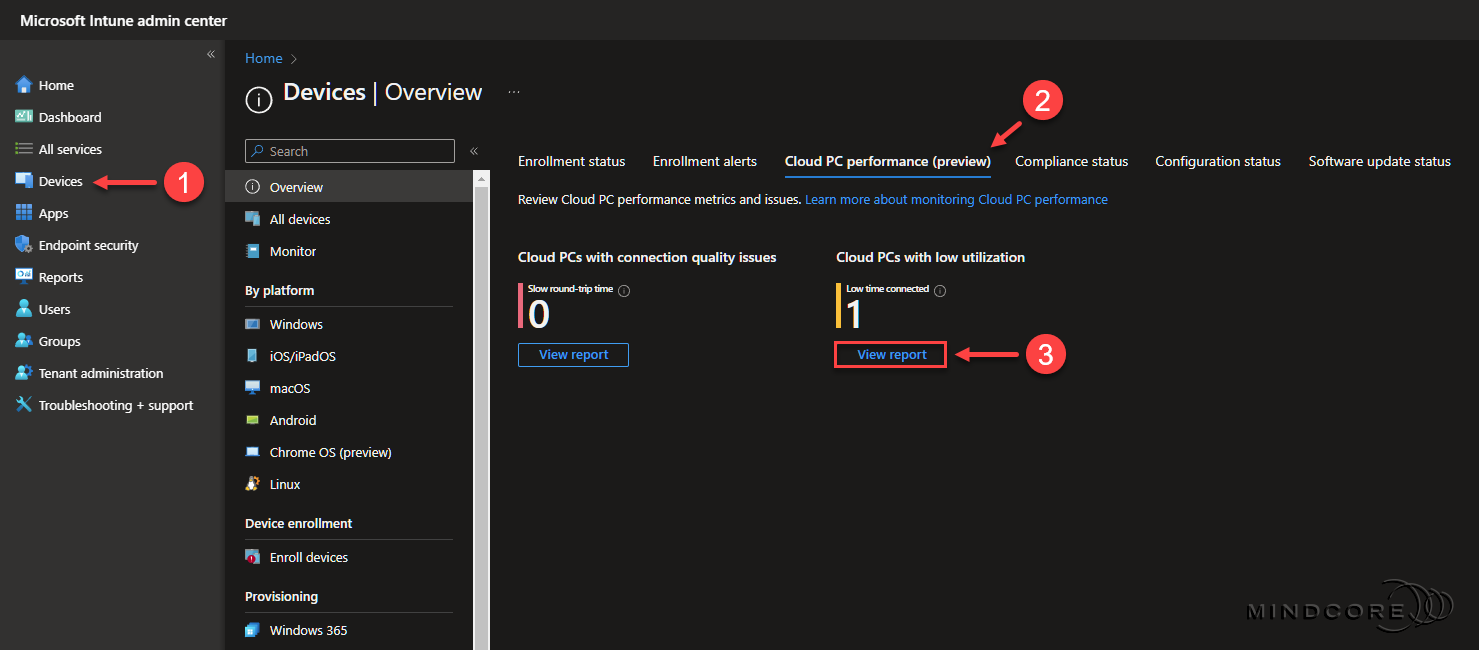Viewport: 1479px width, 650px height.
Task: Open the Learn more about Cloud PC performance link
Action: pos(956,199)
